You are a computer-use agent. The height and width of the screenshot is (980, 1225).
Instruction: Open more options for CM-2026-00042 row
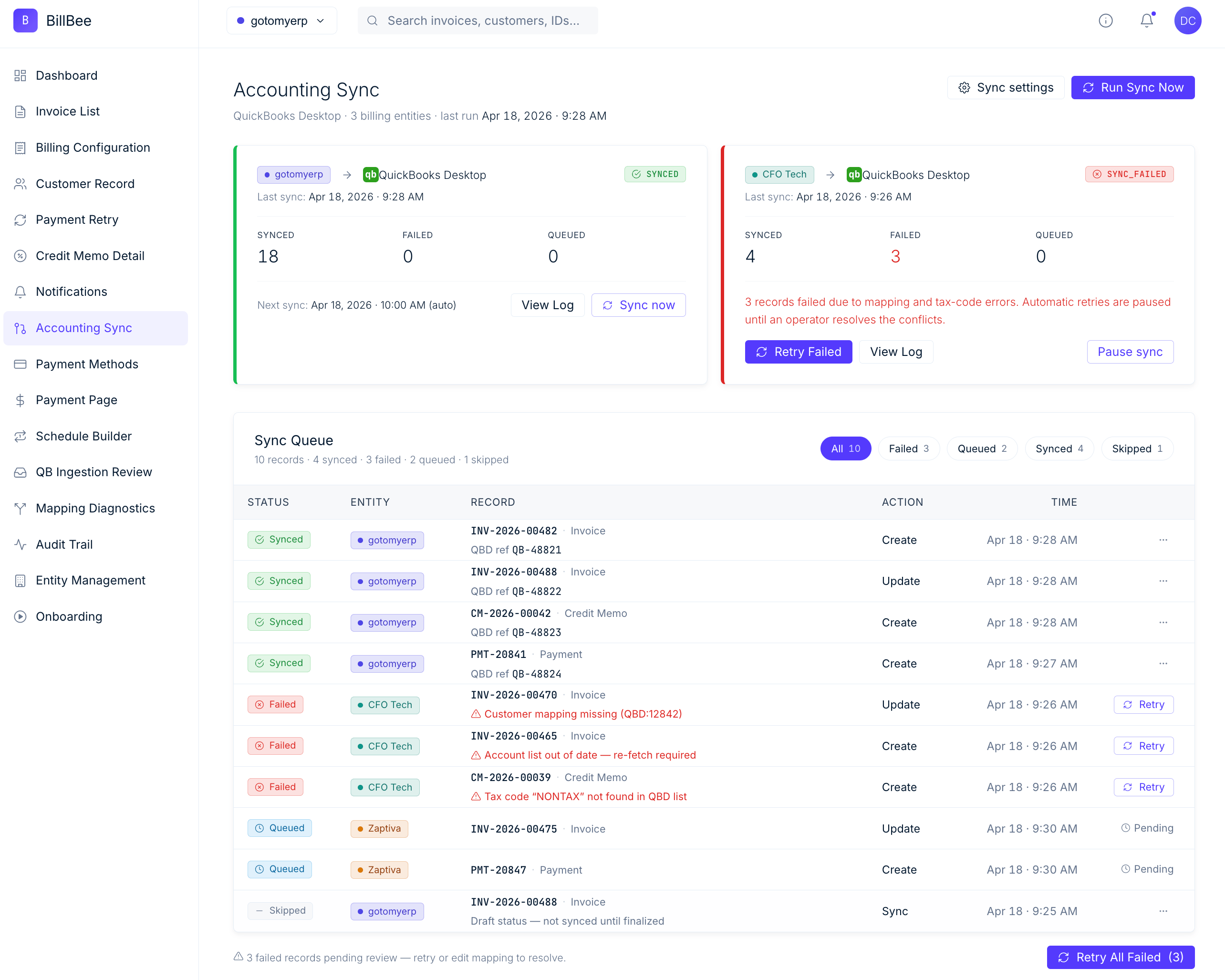coord(1163,623)
